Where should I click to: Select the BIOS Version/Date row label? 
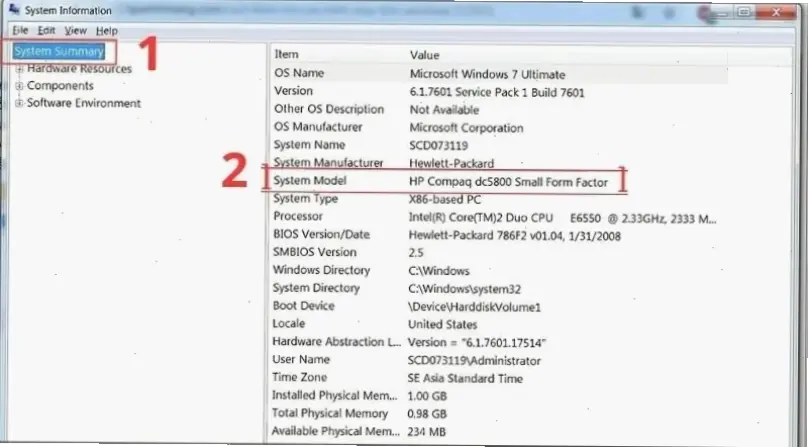tap(321, 234)
